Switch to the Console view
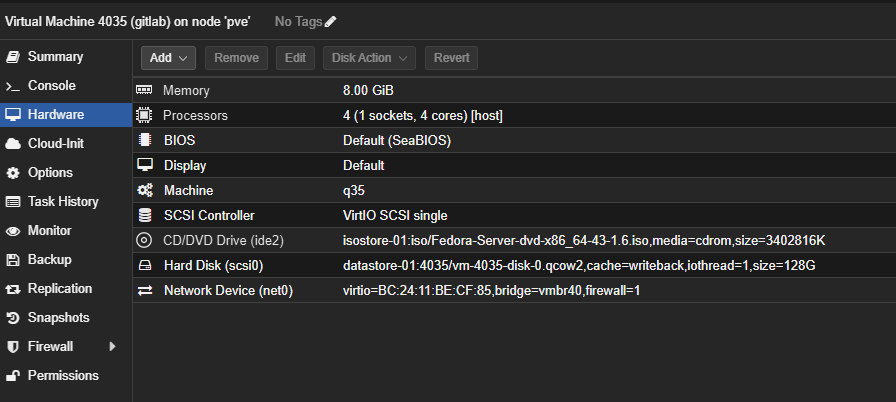 [51, 86]
